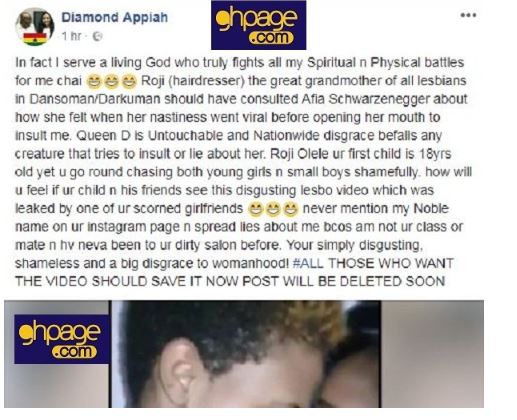Click the blurred area below ghpage watermark

pyautogui.click(x=57, y=385)
